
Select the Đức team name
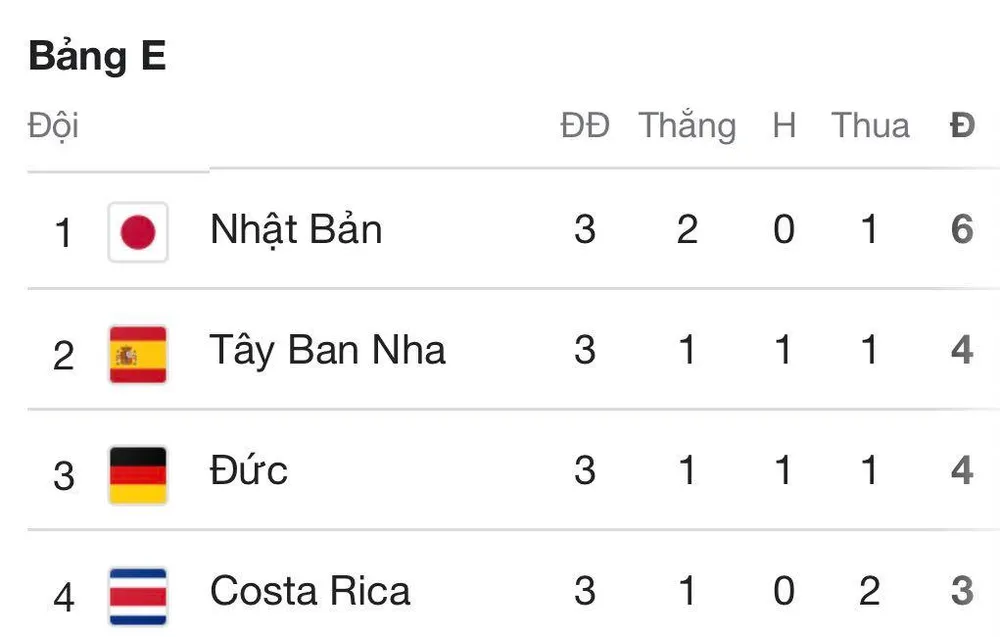coord(249,471)
